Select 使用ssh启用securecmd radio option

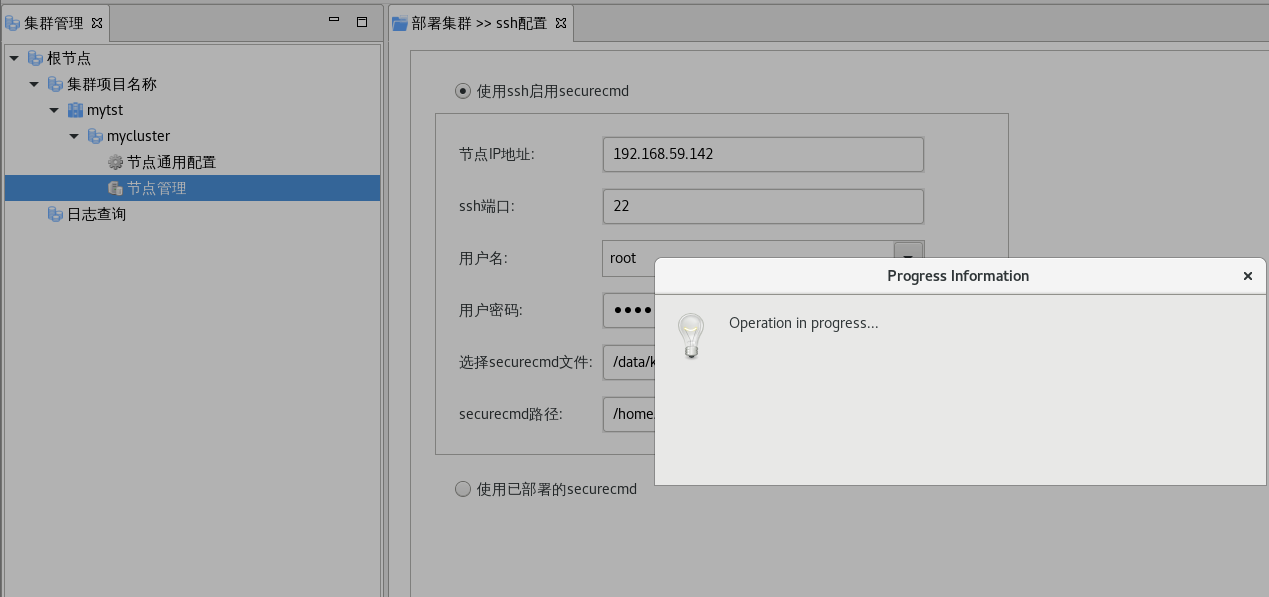tap(463, 91)
